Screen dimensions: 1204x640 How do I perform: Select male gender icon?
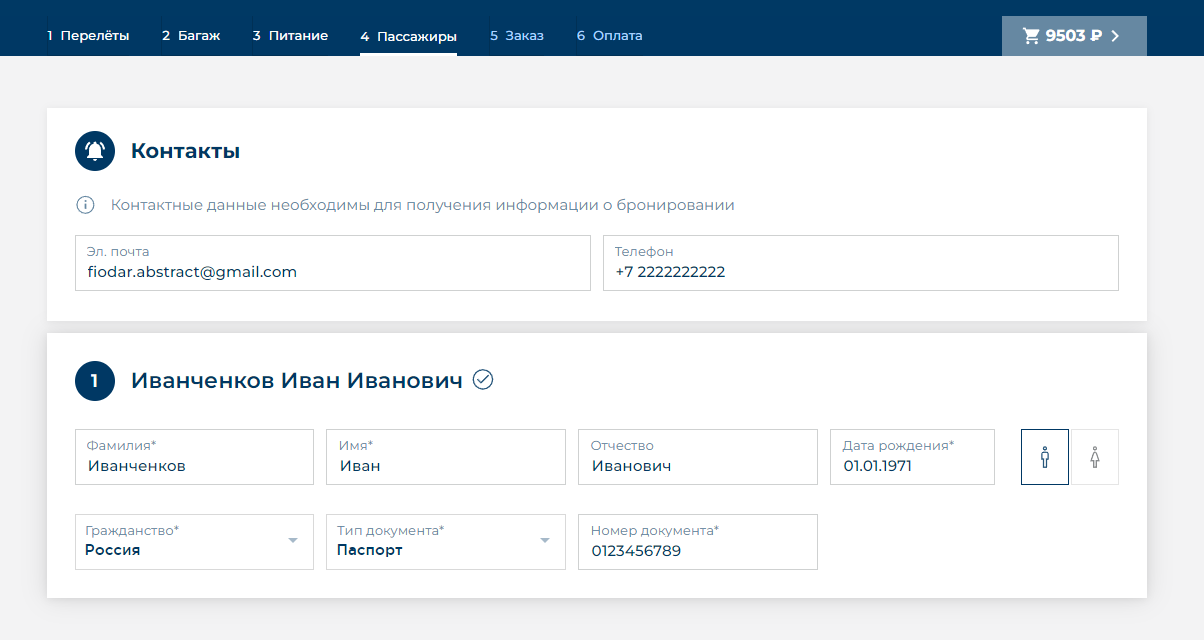tap(1045, 457)
